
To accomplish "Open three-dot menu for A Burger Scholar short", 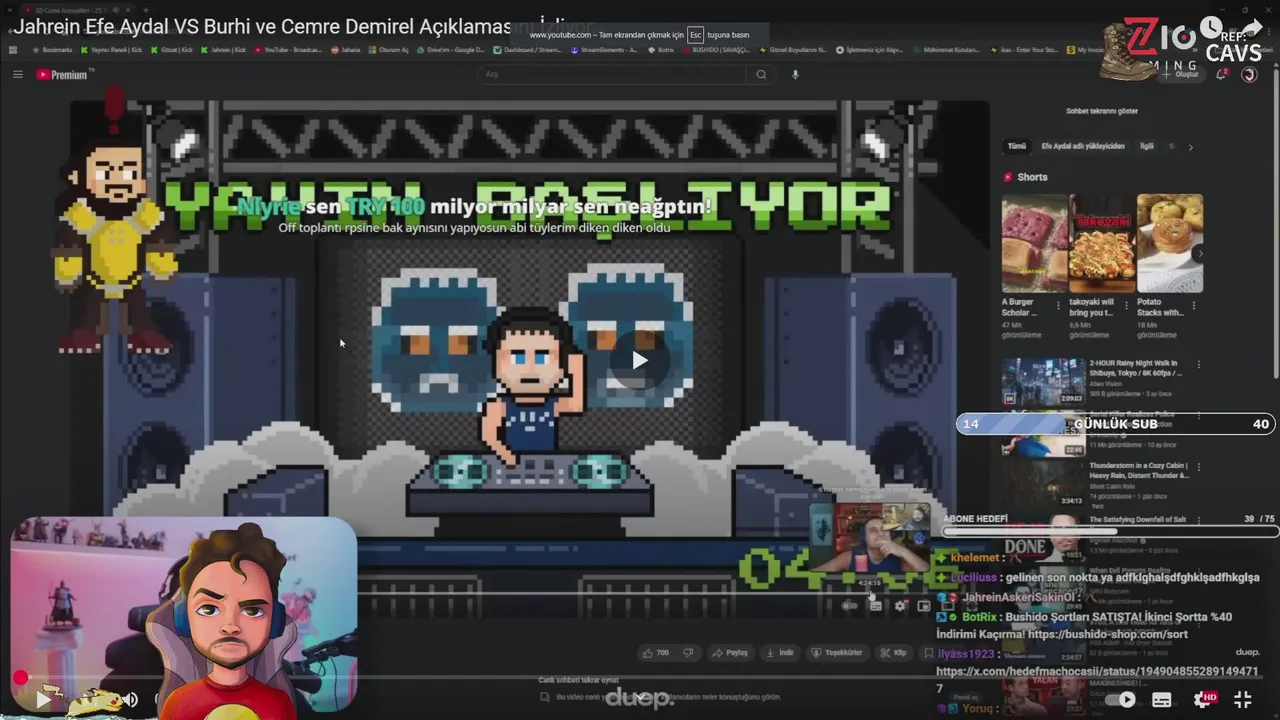I will 1058,304.
